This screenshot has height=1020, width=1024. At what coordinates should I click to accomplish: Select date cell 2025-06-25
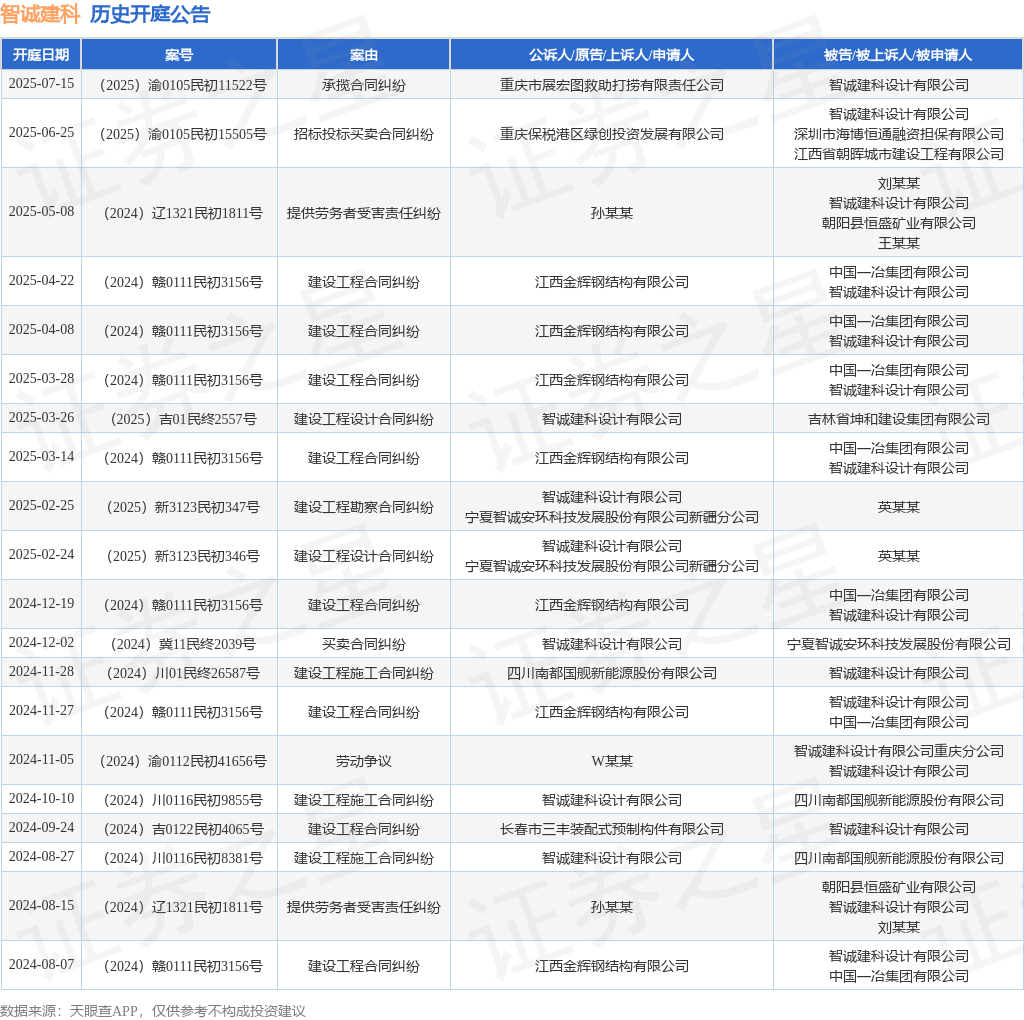pos(41,133)
